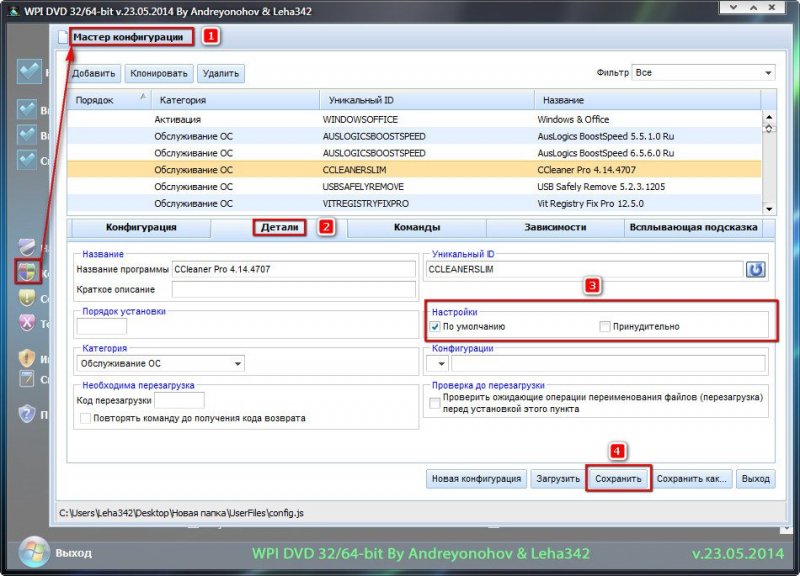Click the Конфигурации text field

pyautogui.click(x=608, y=364)
